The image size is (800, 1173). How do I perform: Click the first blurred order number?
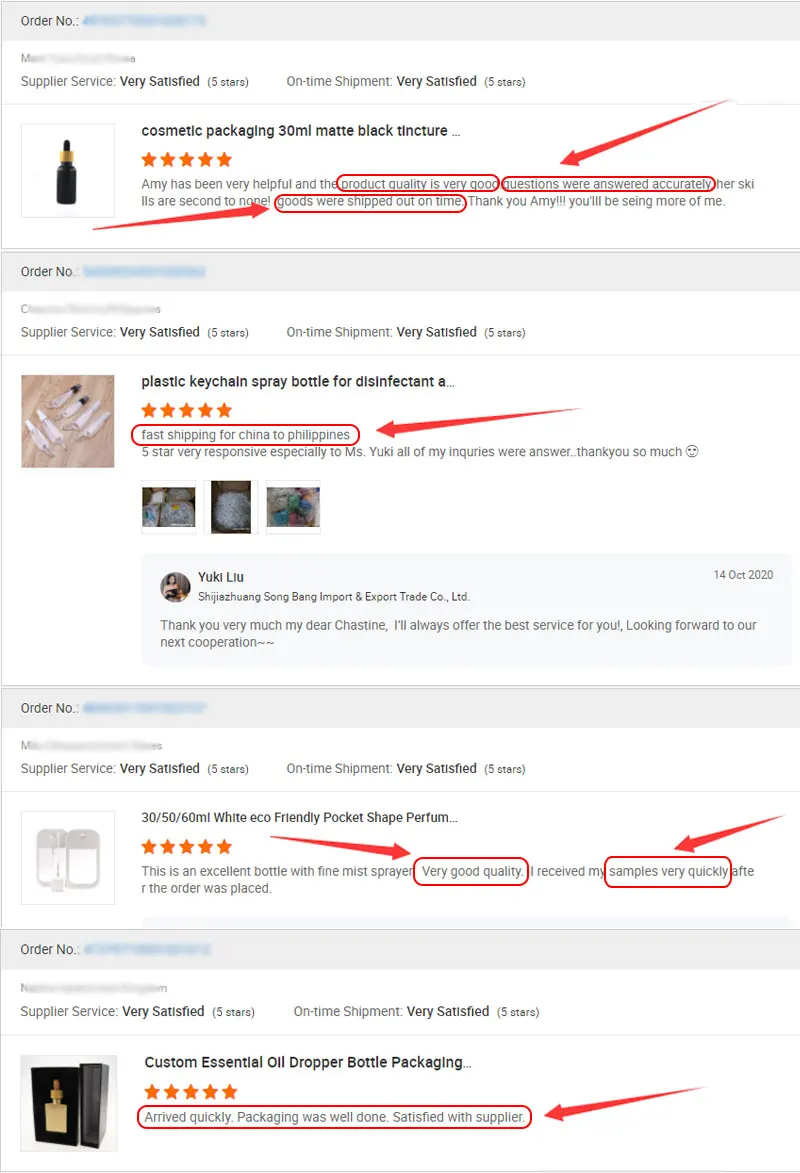click(x=144, y=21)
